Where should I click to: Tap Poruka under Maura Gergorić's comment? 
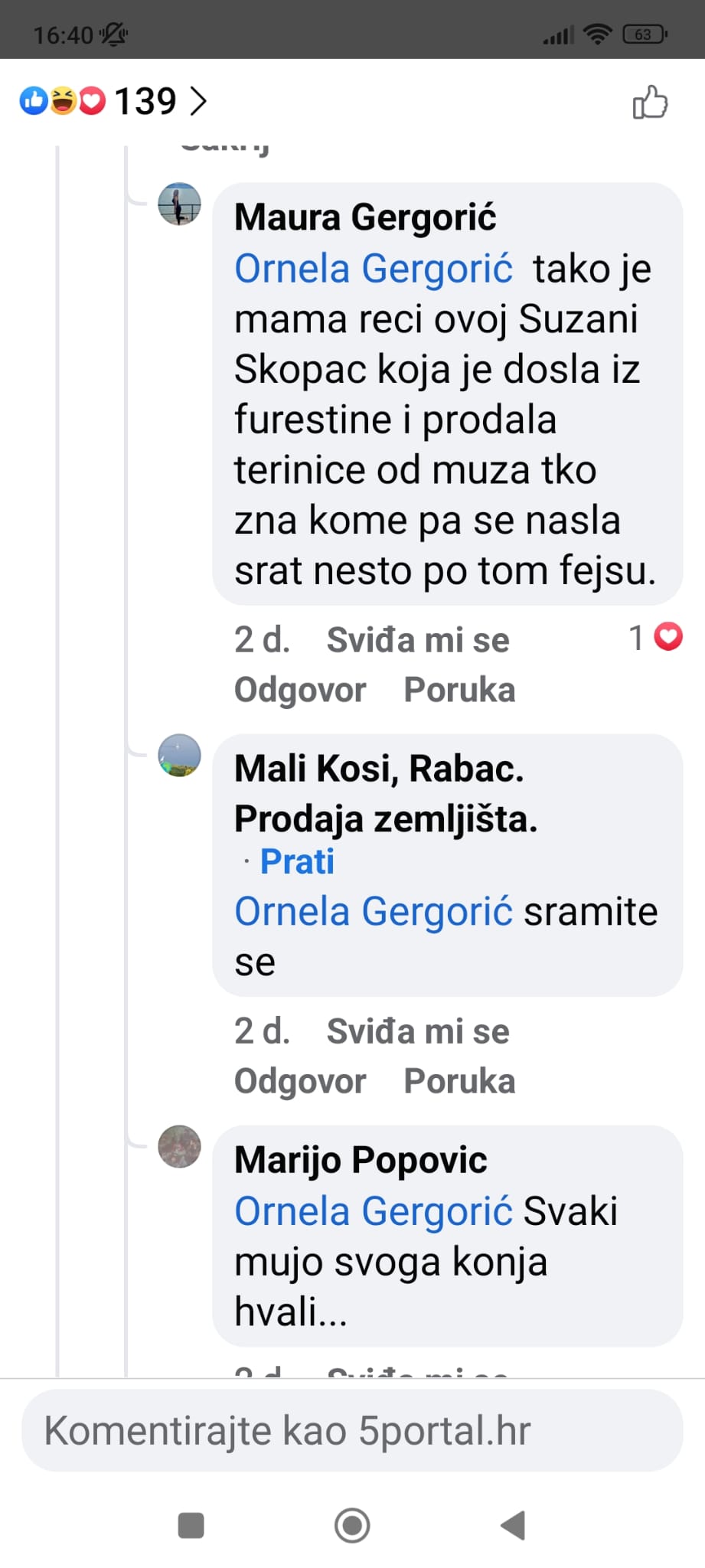pyautogui.click(x=459, y=690)
